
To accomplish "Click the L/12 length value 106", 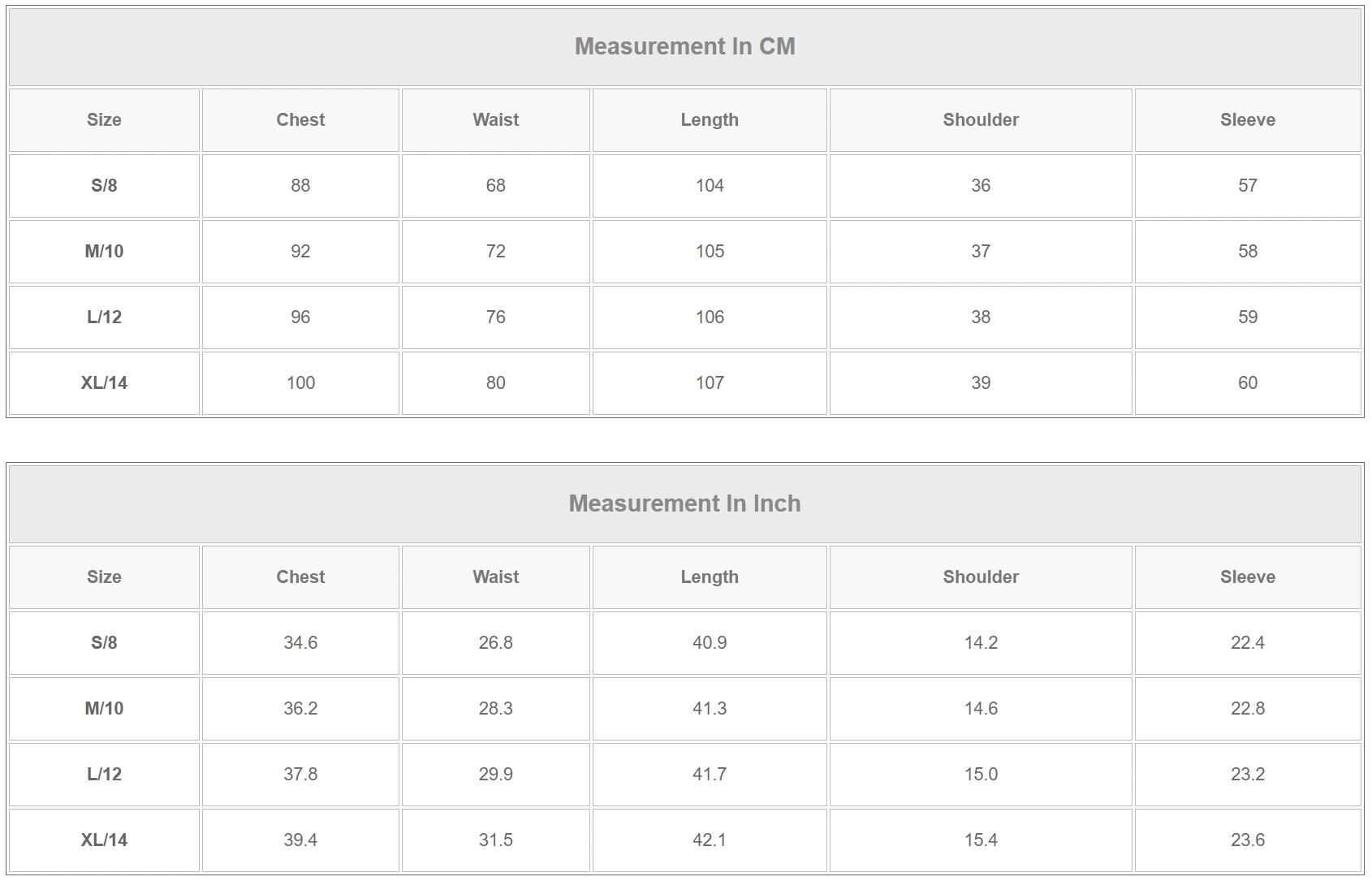I will click(710, 317).
